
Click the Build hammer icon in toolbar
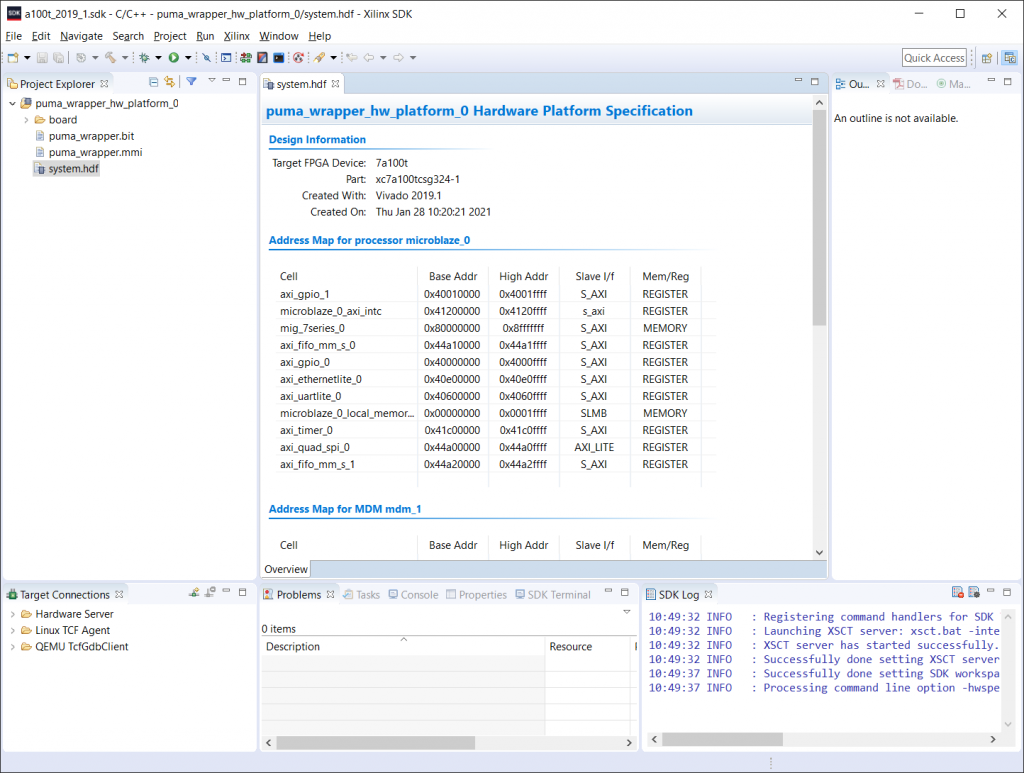click(x=110, y=57)
